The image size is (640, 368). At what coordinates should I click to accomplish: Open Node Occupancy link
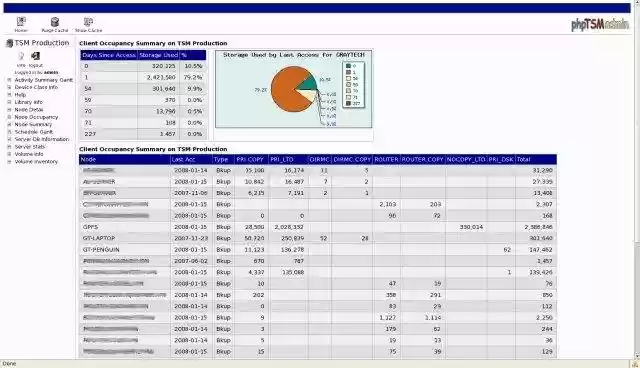pos(36,117)
